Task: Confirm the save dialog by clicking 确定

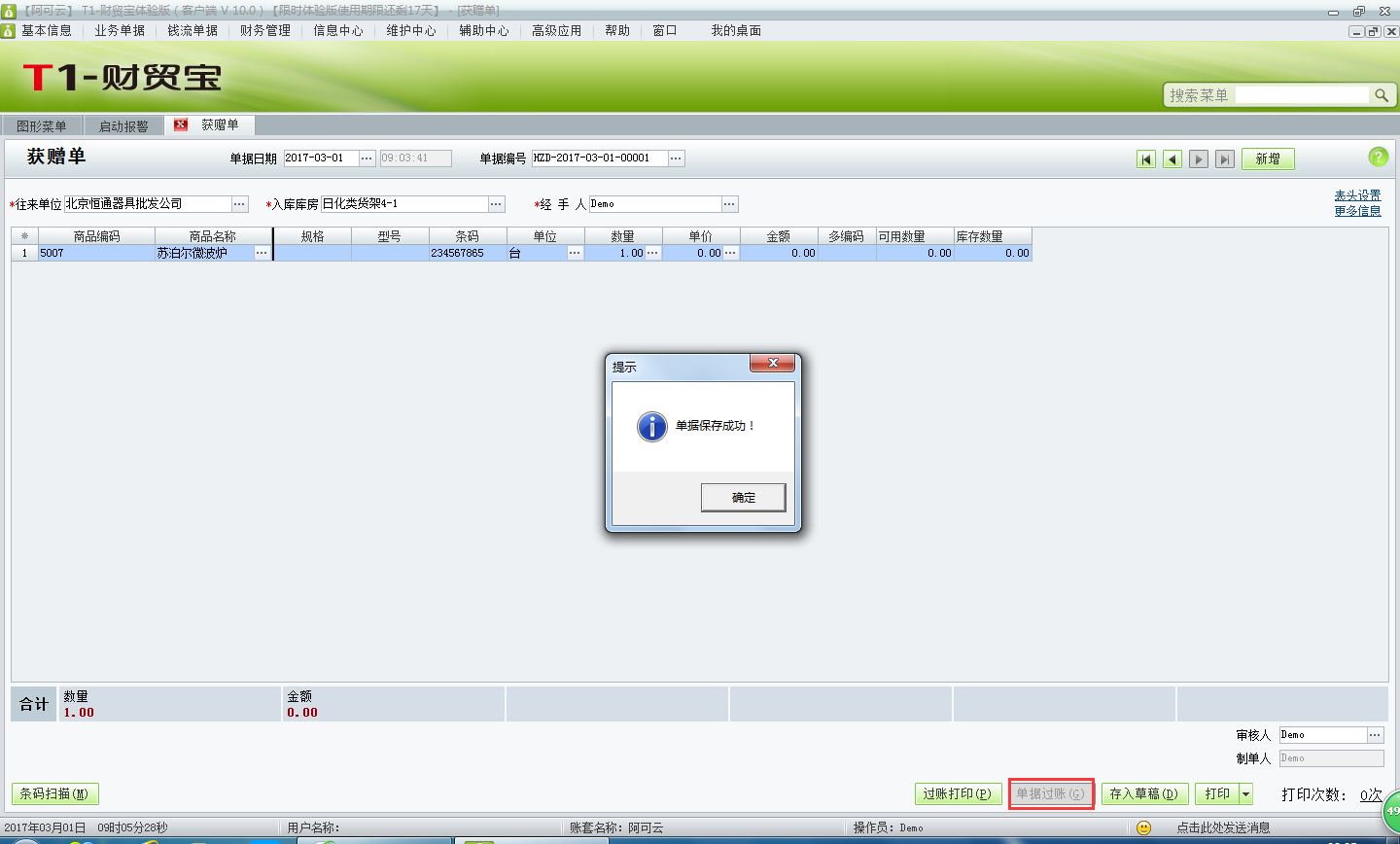Action: click(742, 497)
